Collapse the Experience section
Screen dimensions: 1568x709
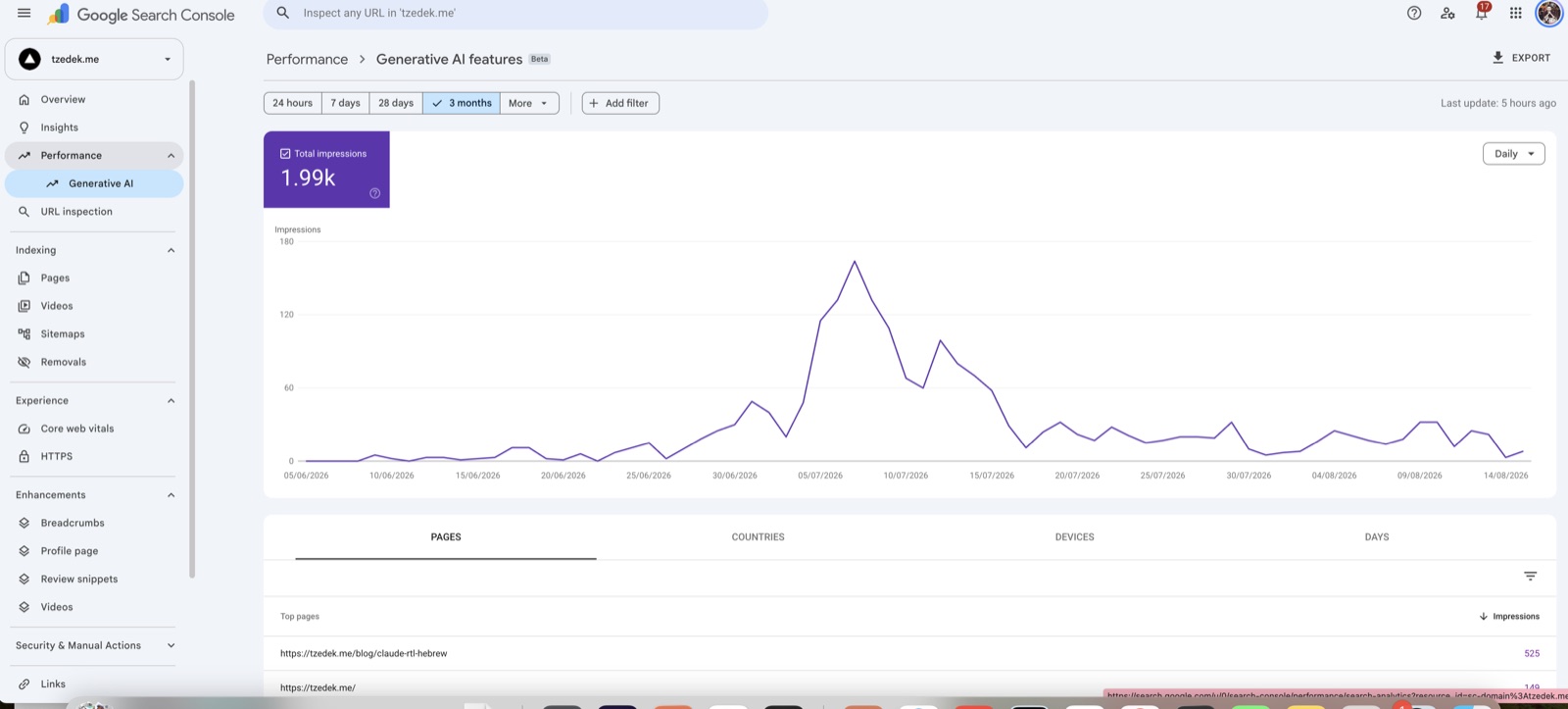point(171,401)
